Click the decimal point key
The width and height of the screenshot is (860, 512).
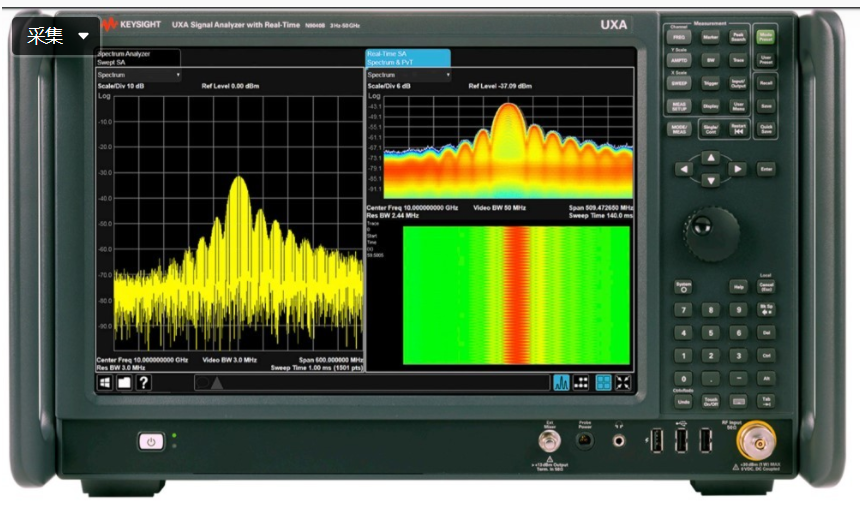[711, 379]
